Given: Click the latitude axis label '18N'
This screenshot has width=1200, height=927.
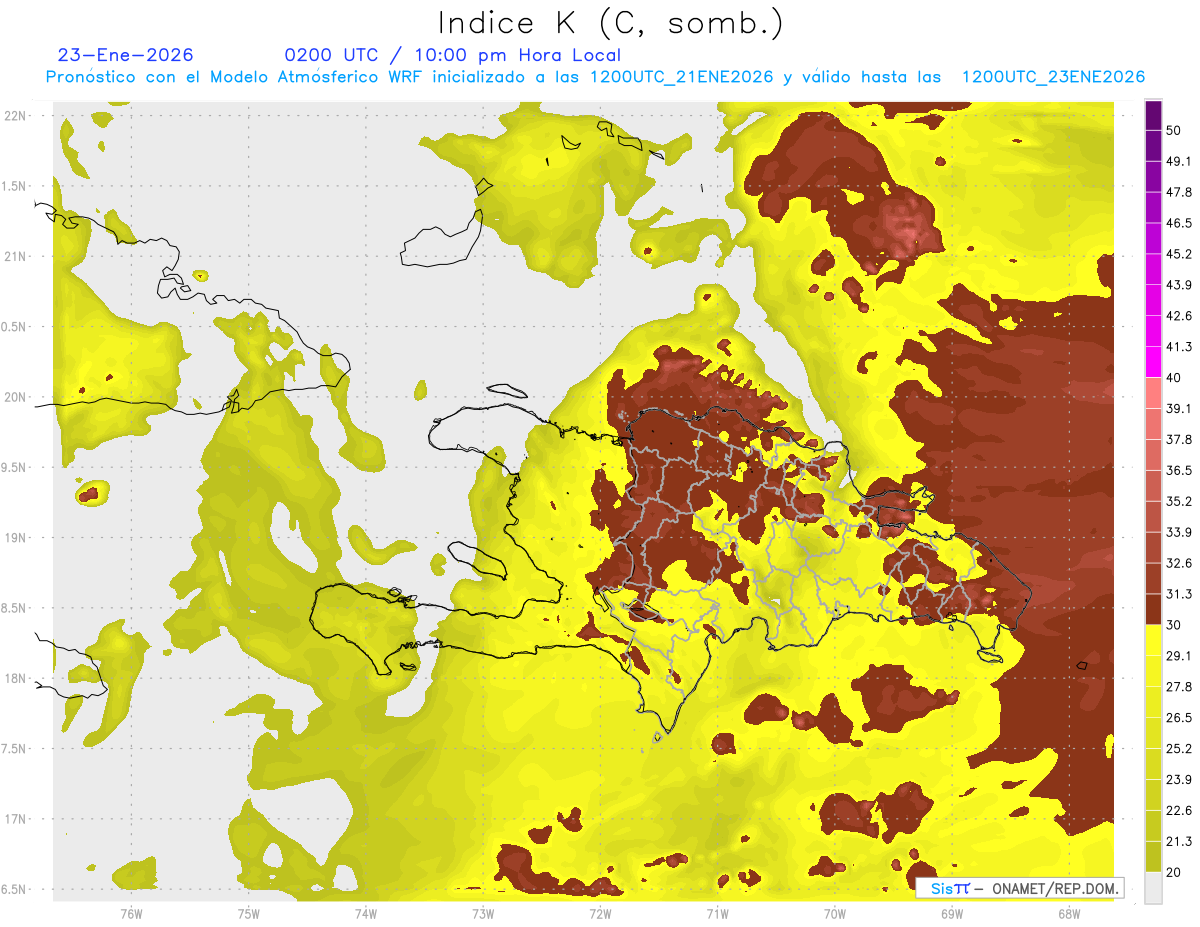Looking at the screenshot, I should [x=15, y=679].
